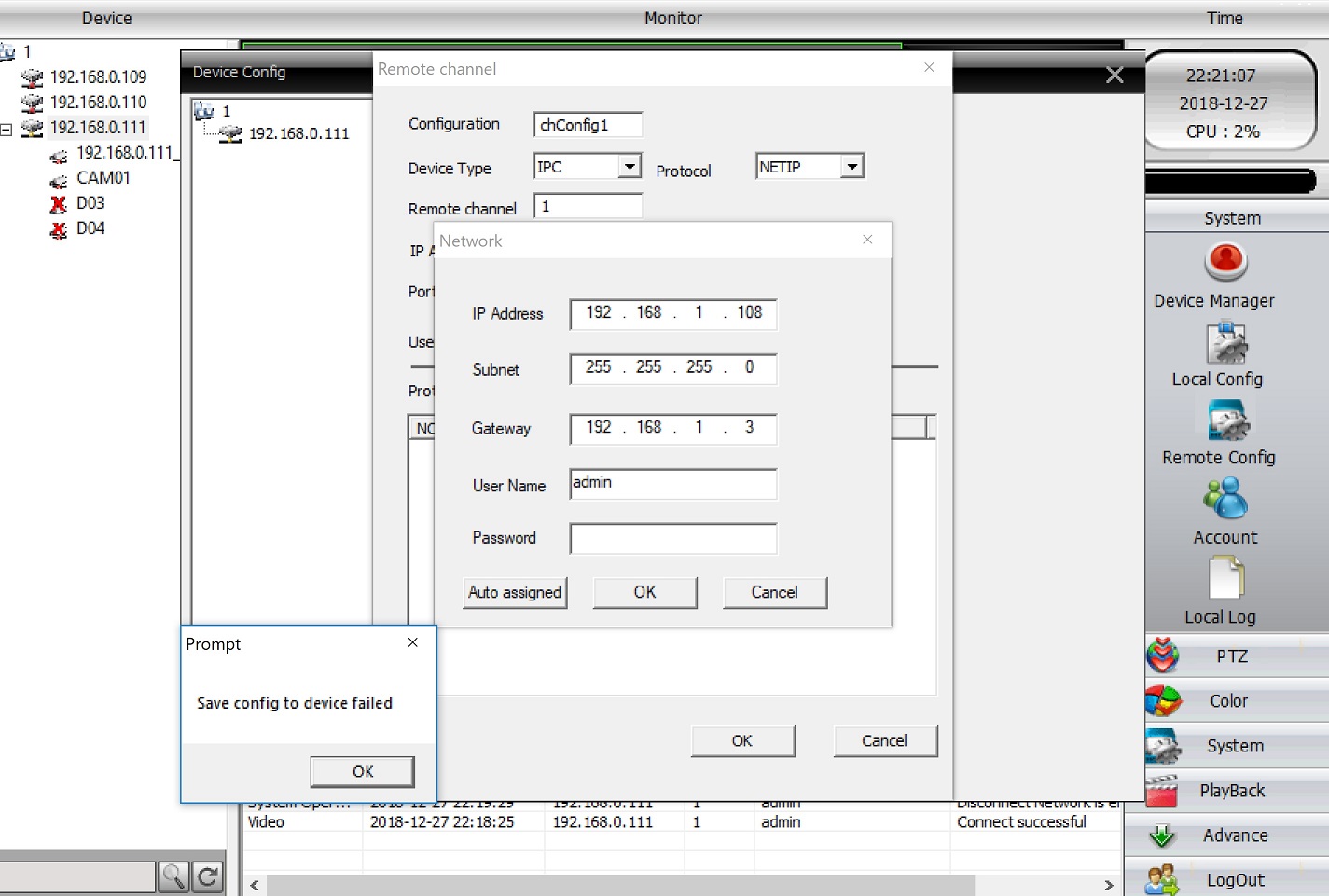Click the Password input field
This screenshot has width=1329, height=896.
pyautogui.click(x=672, y=539)
